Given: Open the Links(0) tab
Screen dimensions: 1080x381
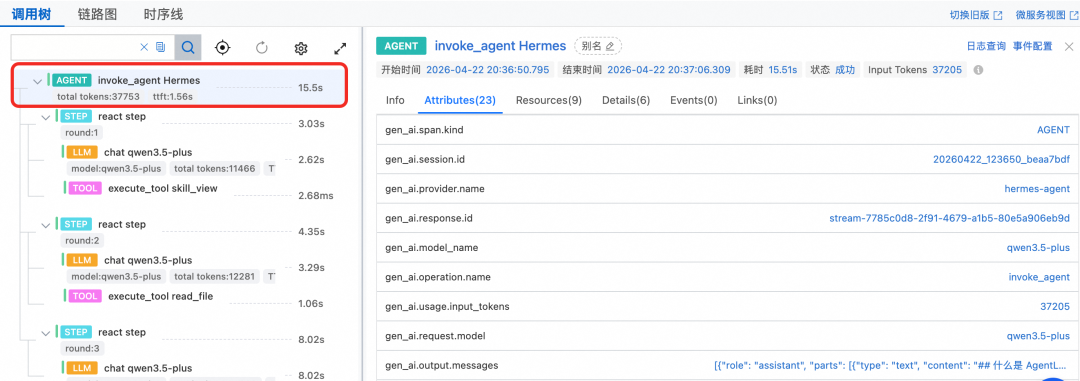Looking at the screenshot, I should pyautogui.click(x=757, y=100).
